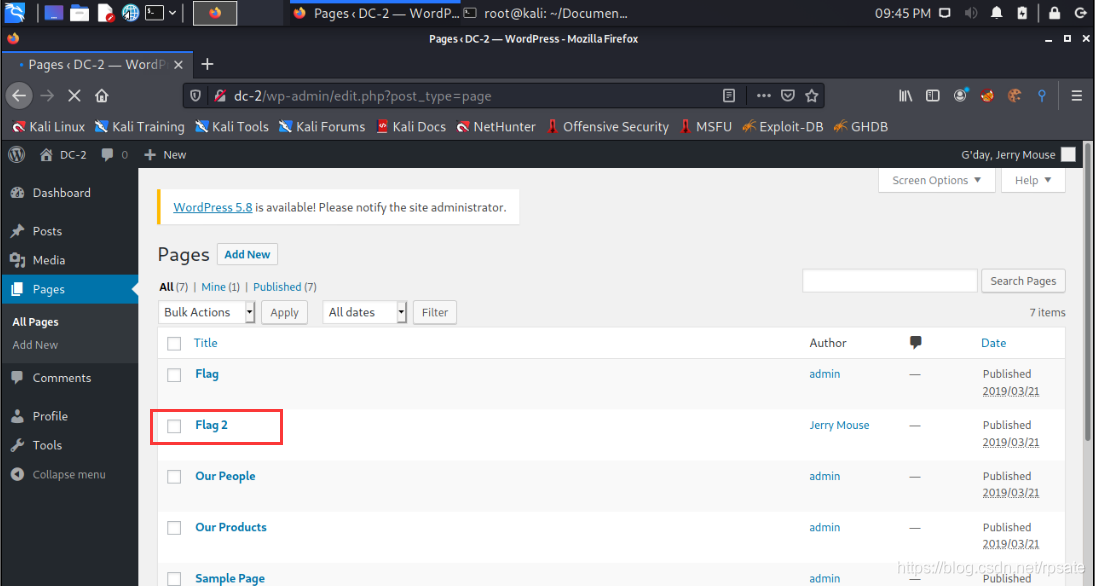Open the comments bubble in the admin bar

click(114, 154)
